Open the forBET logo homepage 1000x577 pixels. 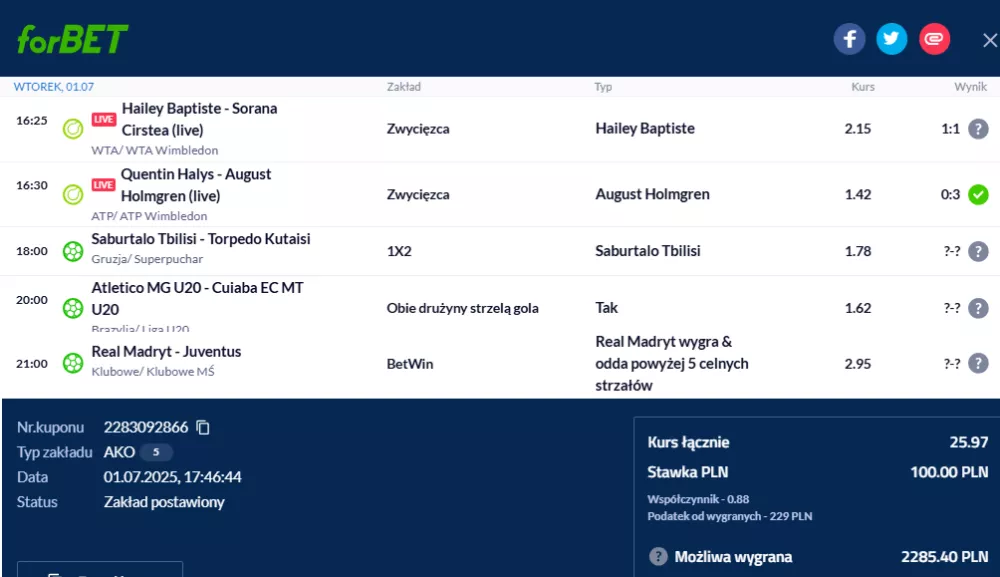(72, 40)
